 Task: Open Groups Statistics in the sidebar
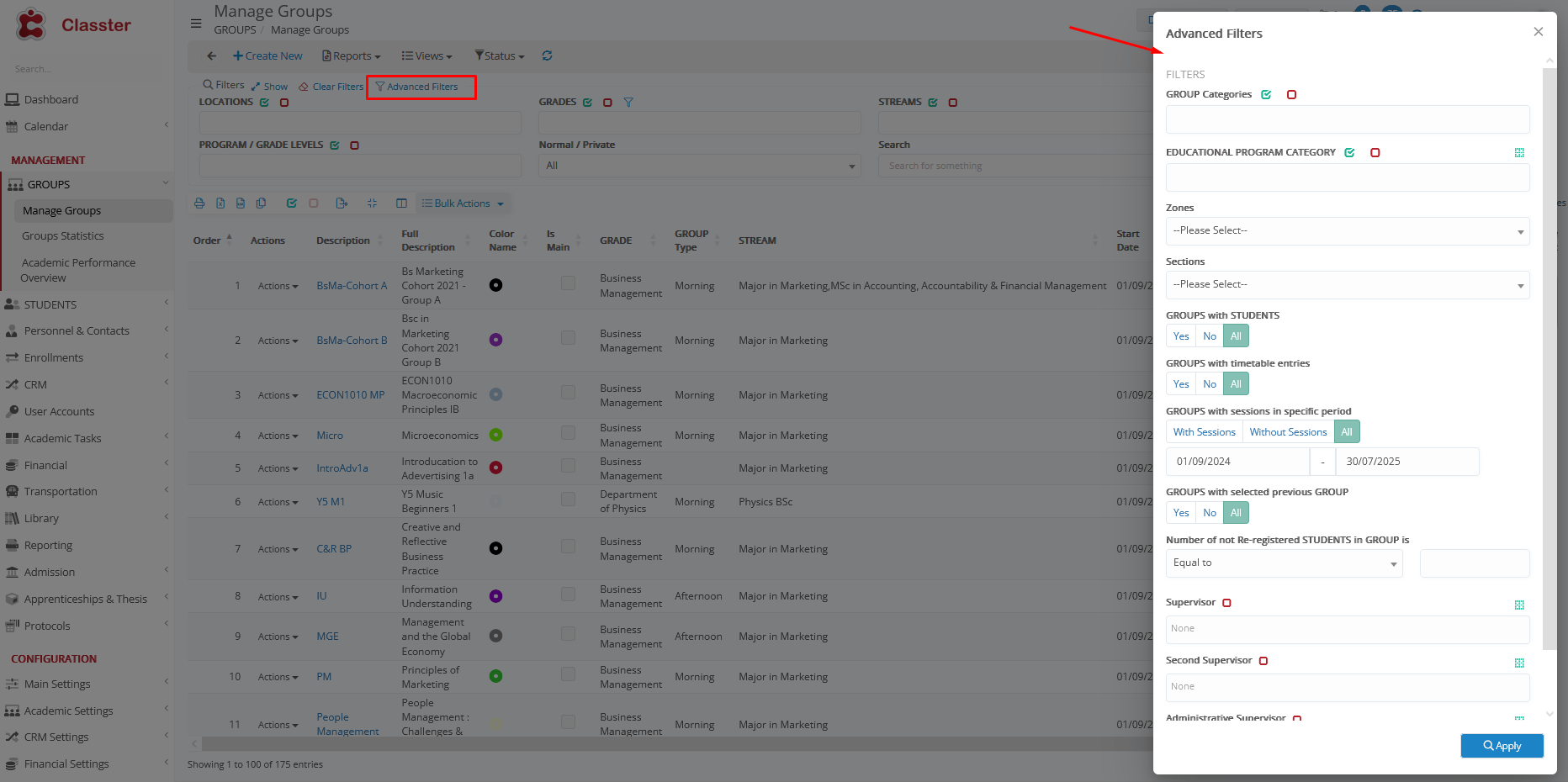[63, 236]
